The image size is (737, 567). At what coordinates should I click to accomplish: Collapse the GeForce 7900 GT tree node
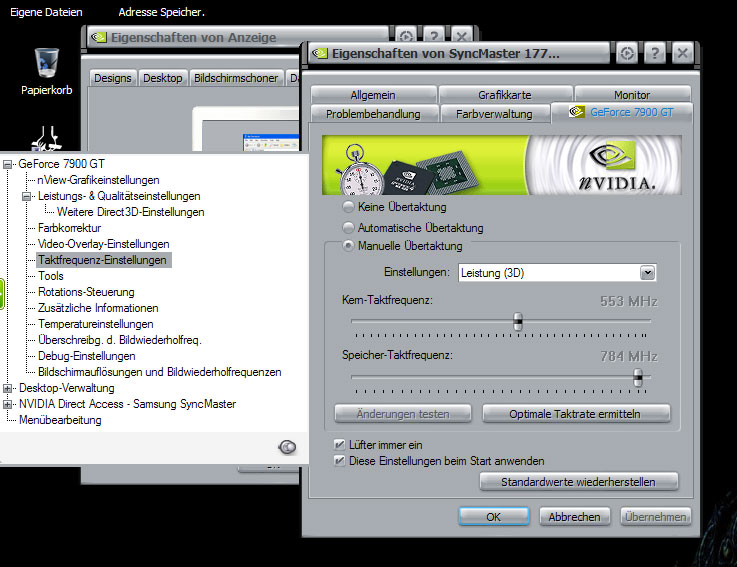[x=7, y=164]
